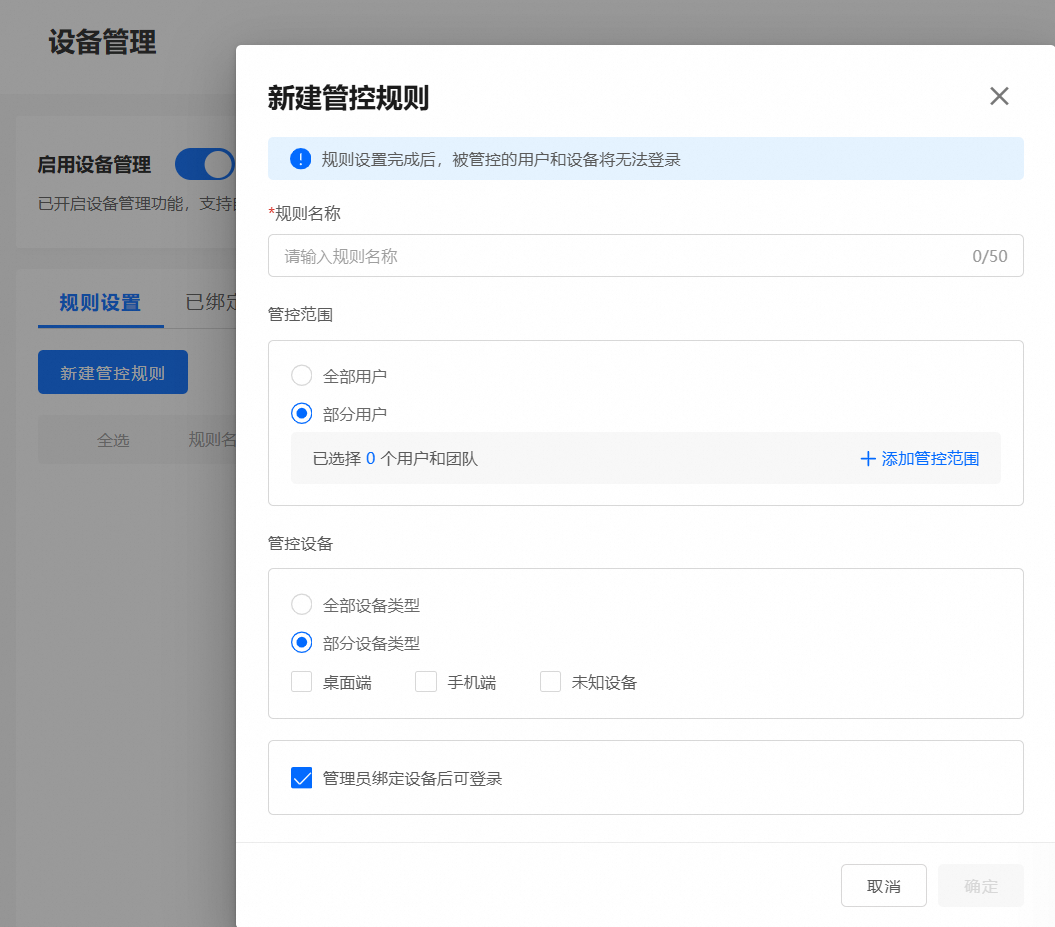Click the *规则名称 field label
Viewport: 1055px width, 927px height.
click(x=304, y=214)
